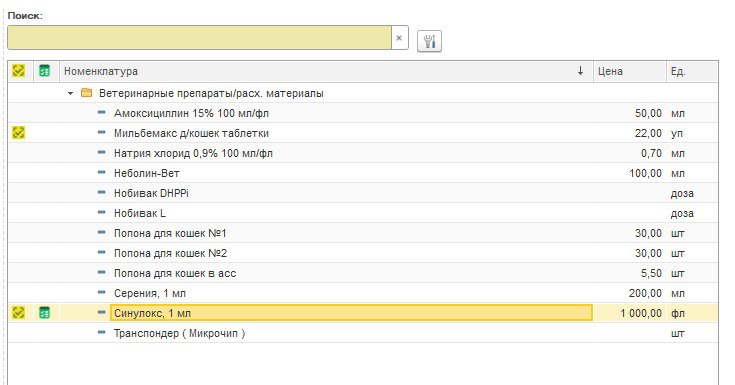Clear the search field with the x button
The width and height of the screenshot is (735, 385).
click(399, 38)
